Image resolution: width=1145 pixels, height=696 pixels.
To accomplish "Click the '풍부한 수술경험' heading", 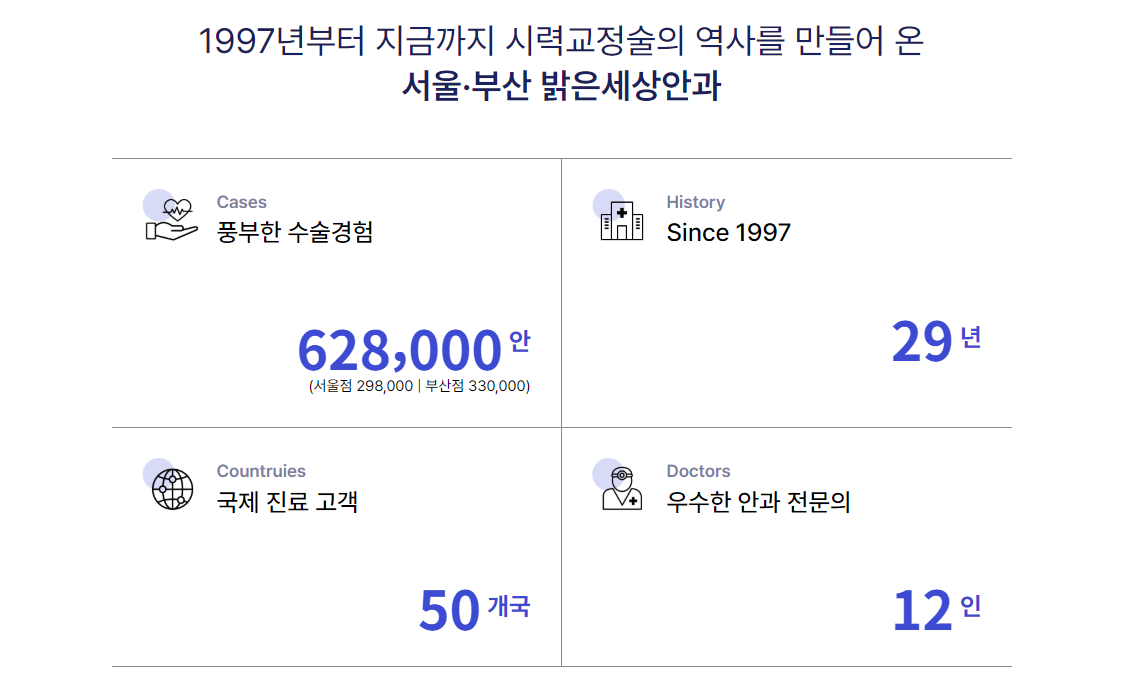I will tap(295, 232).
